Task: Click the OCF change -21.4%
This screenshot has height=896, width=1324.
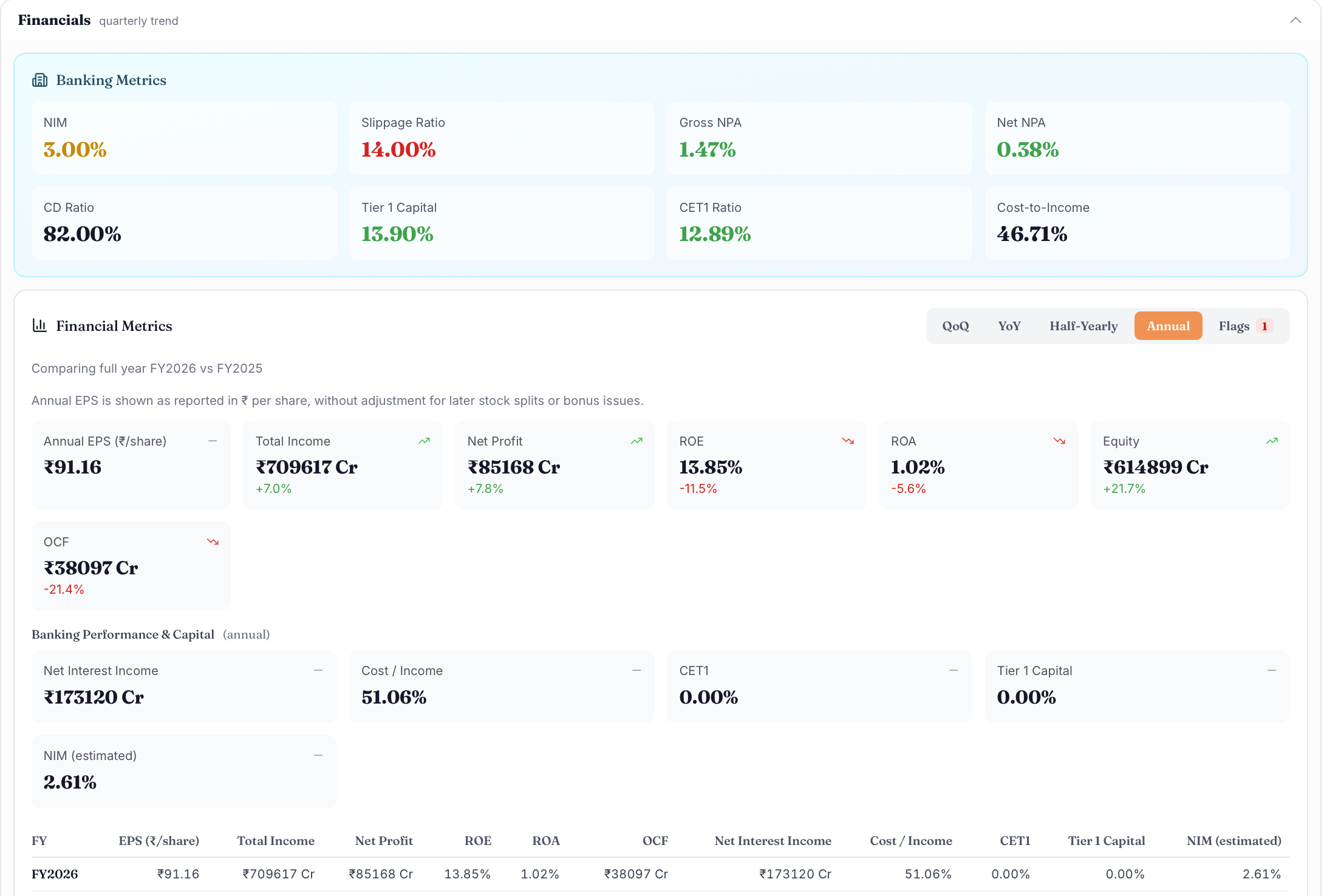Action: click(64, 589)
